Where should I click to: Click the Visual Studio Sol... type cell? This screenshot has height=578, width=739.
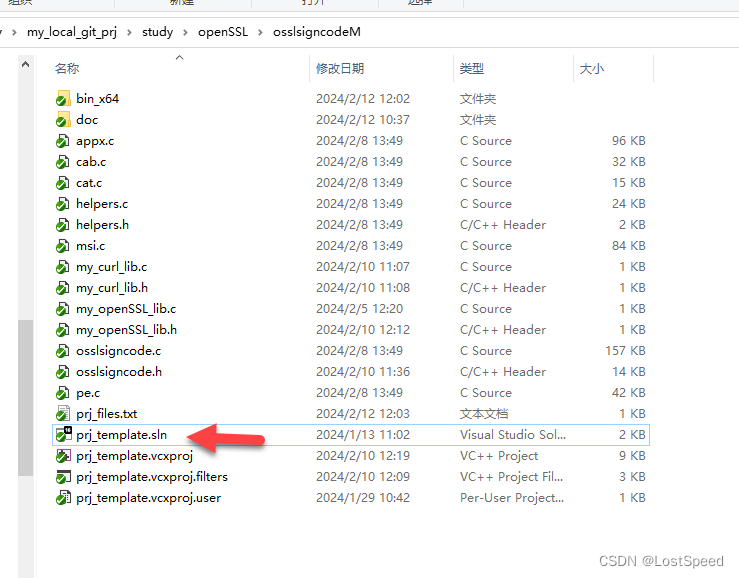point(513,435)
